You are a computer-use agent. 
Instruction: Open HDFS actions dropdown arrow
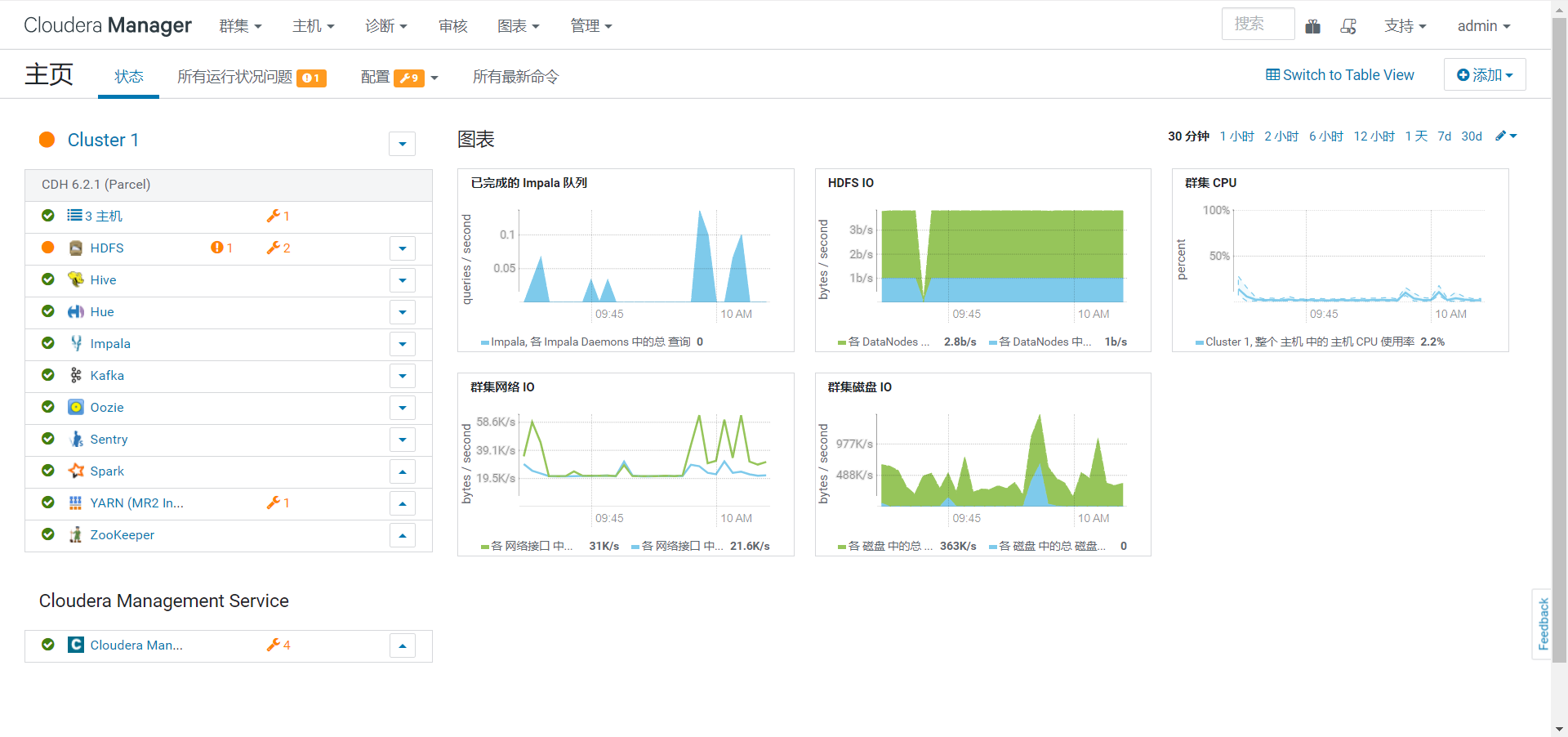click(403, 248)
